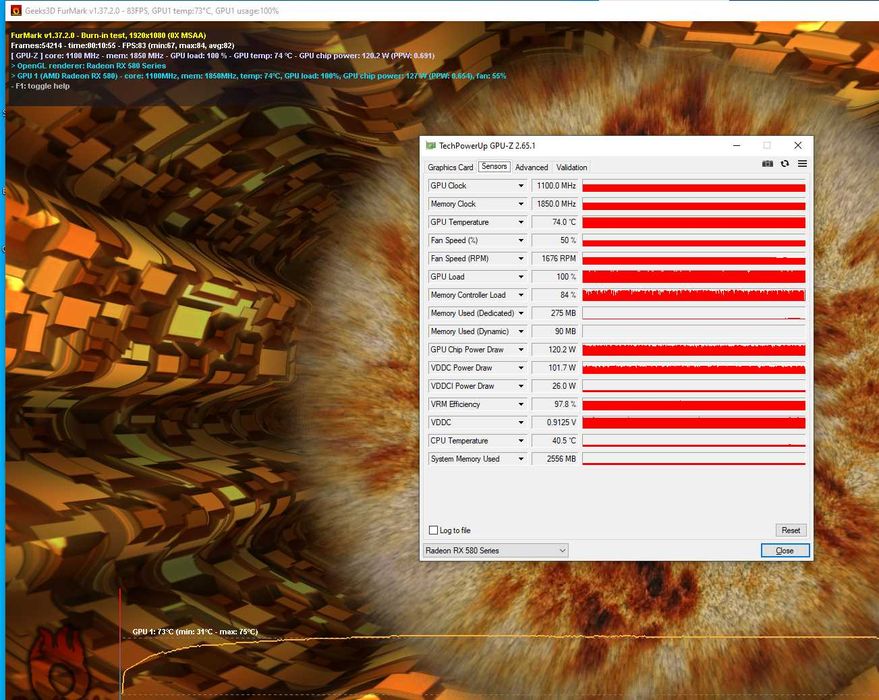Click the 2556 MB system memory value

555,459
